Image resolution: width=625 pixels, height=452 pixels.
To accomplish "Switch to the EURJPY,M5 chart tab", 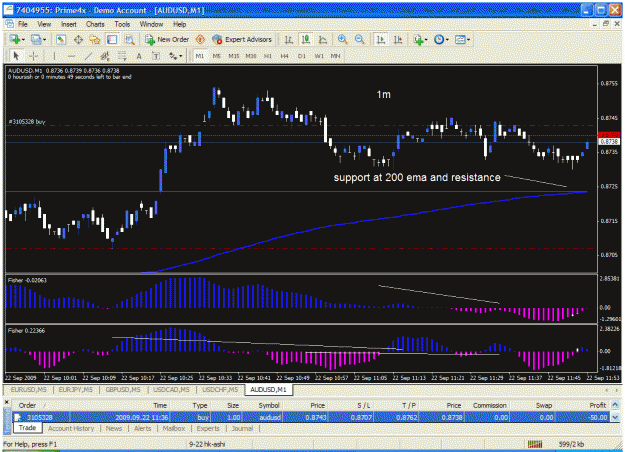I will click(75, 389).
